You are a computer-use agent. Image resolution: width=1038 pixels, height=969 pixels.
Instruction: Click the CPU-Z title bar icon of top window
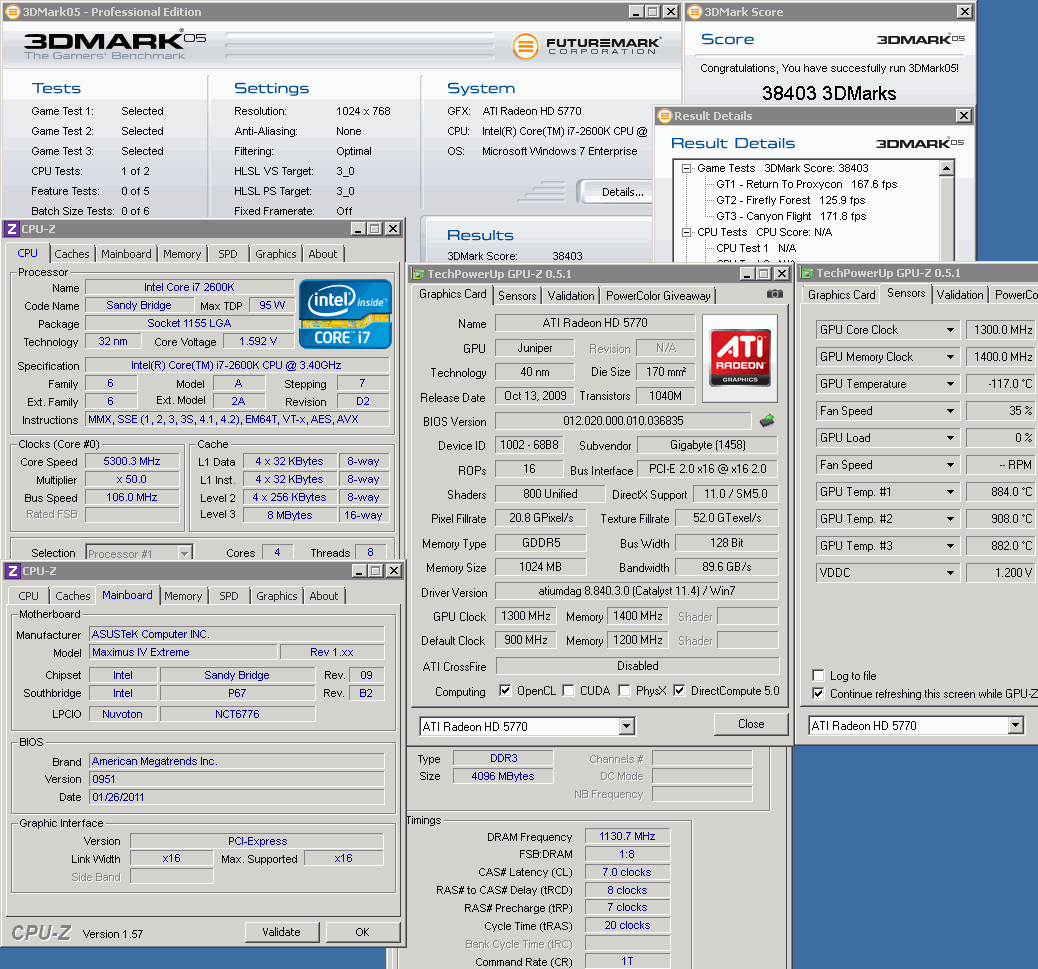[x=12, y=229]
